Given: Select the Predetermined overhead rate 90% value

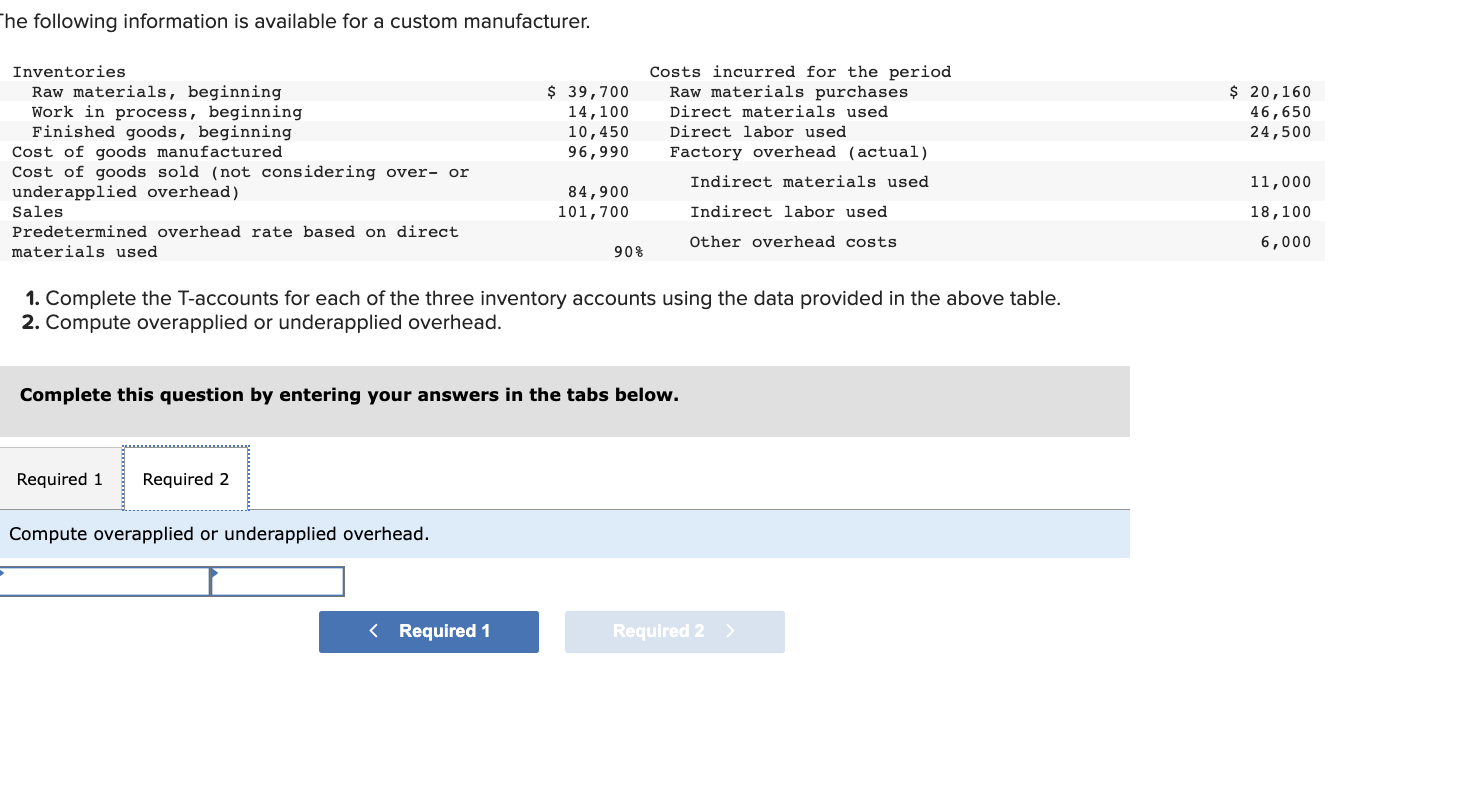Looking at the screenshot, I should pos(626,251).
